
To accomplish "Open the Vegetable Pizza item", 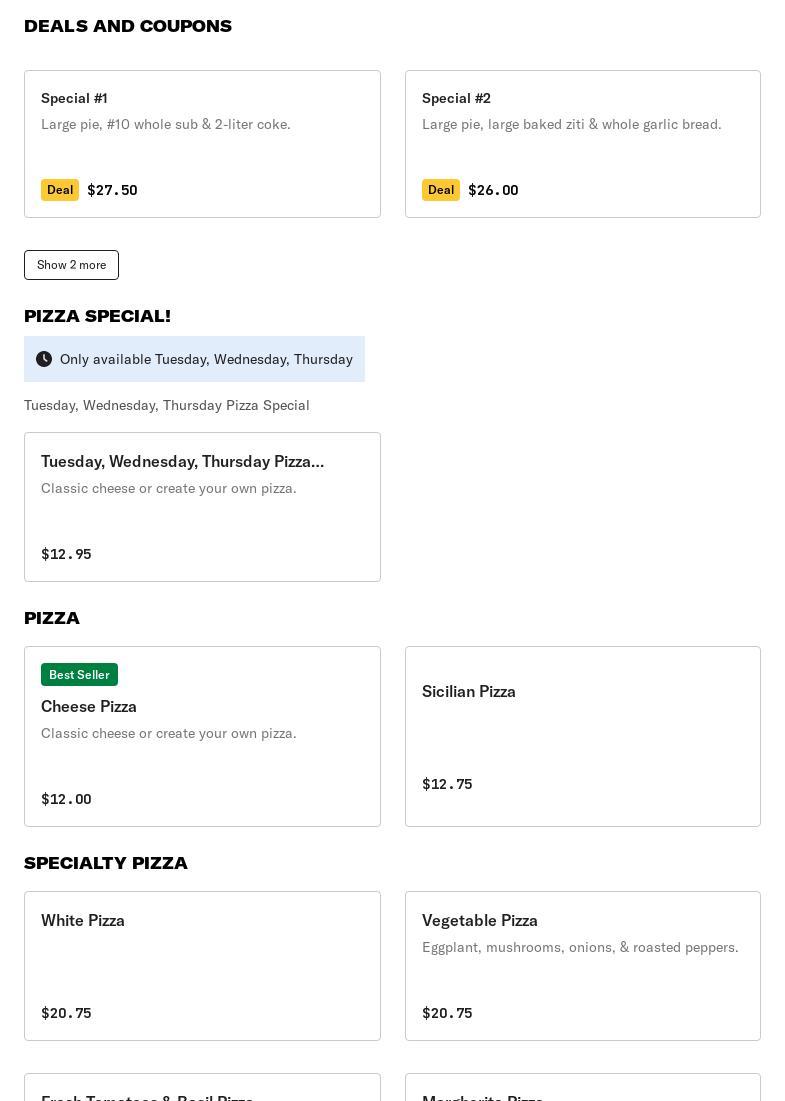I will (583, 966).
